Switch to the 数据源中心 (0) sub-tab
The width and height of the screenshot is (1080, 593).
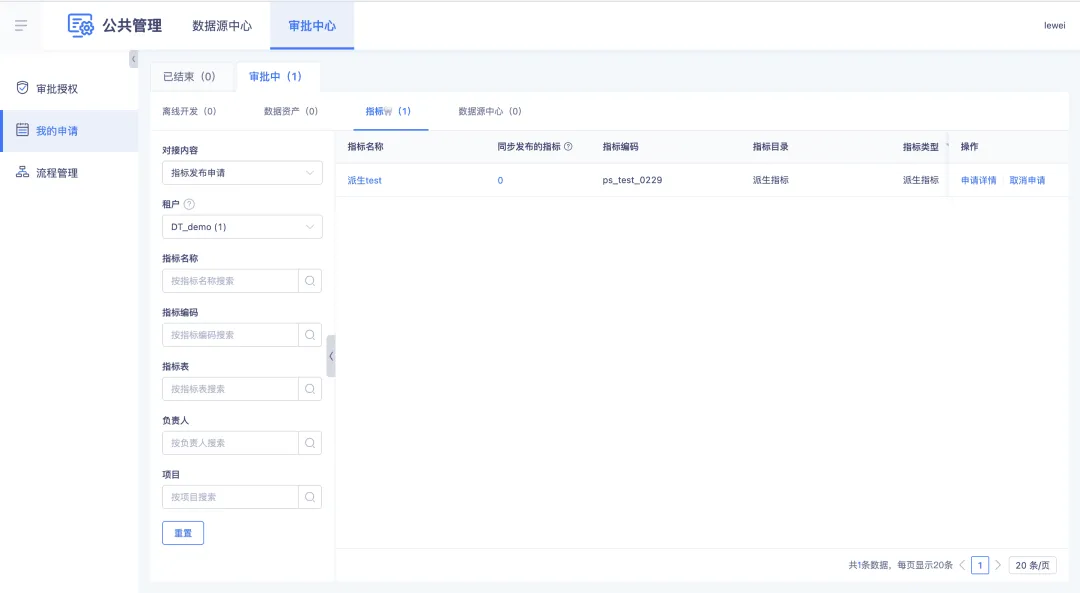click(490, 111)
